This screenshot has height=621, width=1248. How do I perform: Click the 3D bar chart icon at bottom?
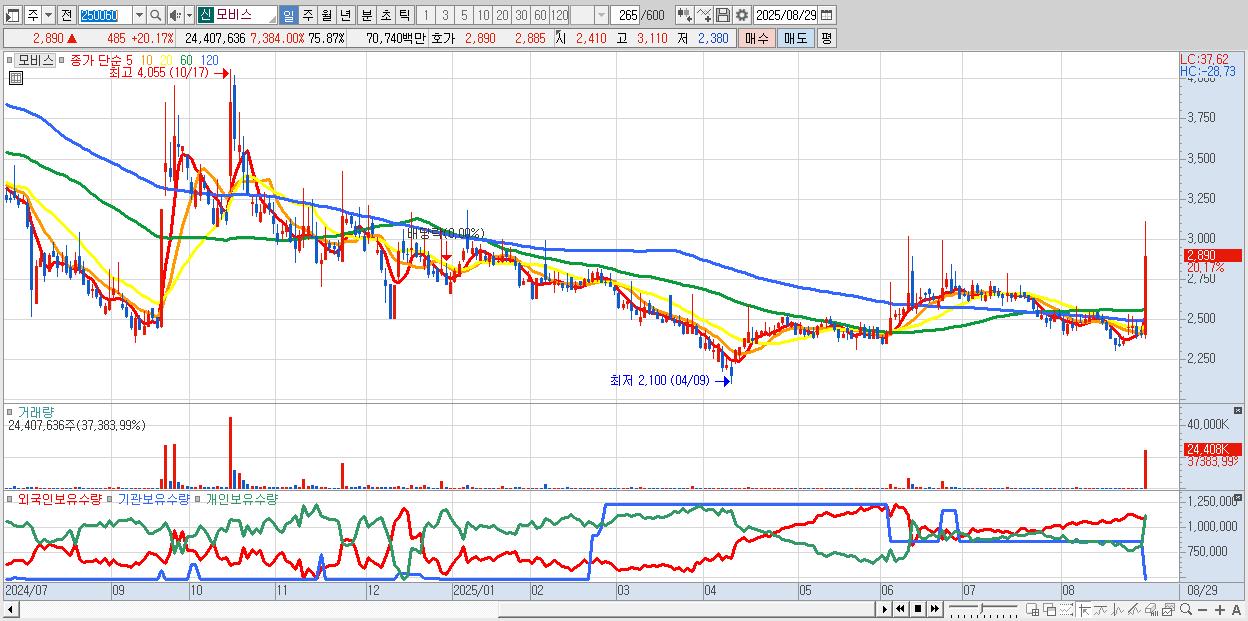tap(1151, 610)
